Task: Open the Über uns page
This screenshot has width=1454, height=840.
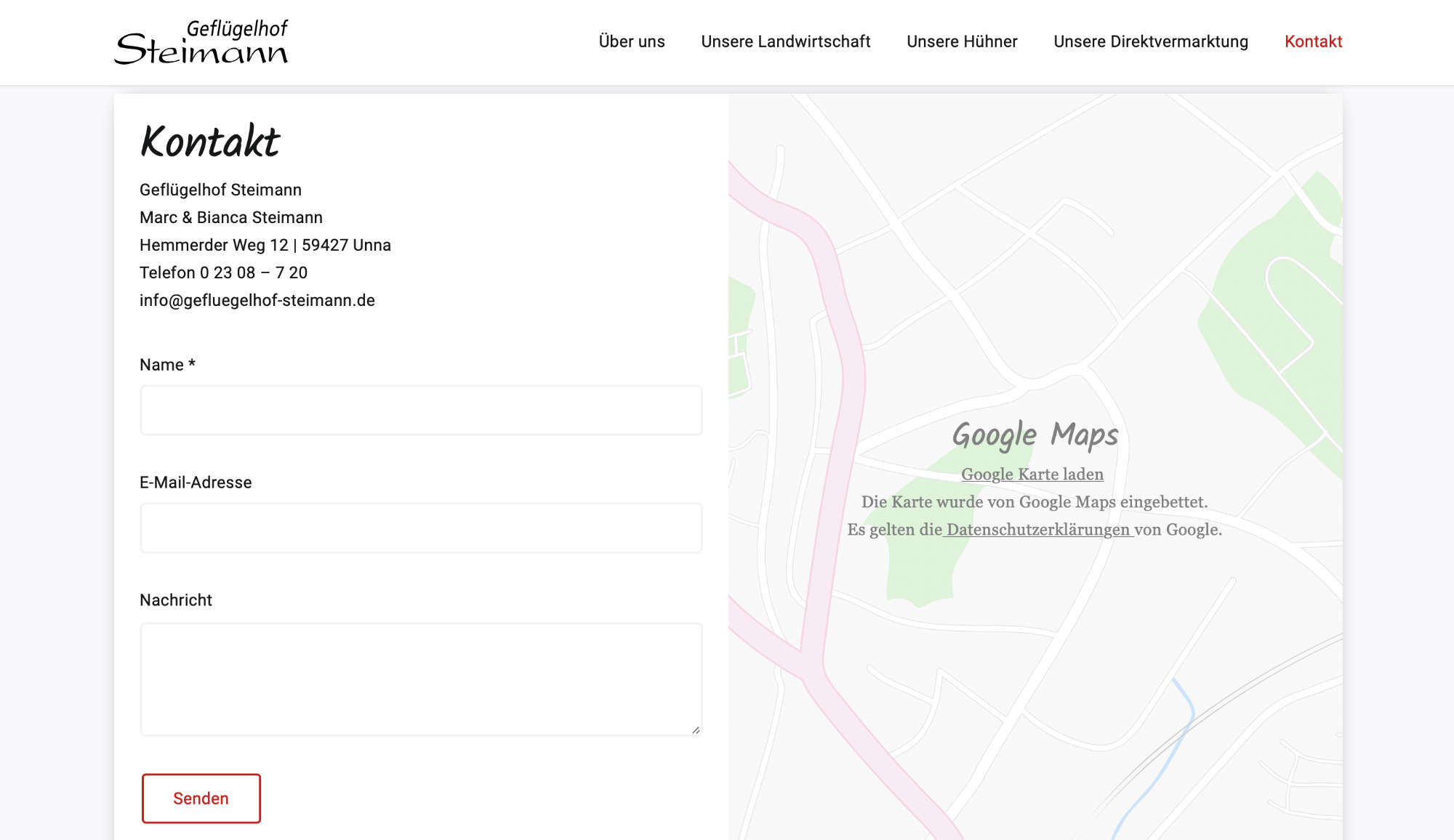Action: (631, 42)
